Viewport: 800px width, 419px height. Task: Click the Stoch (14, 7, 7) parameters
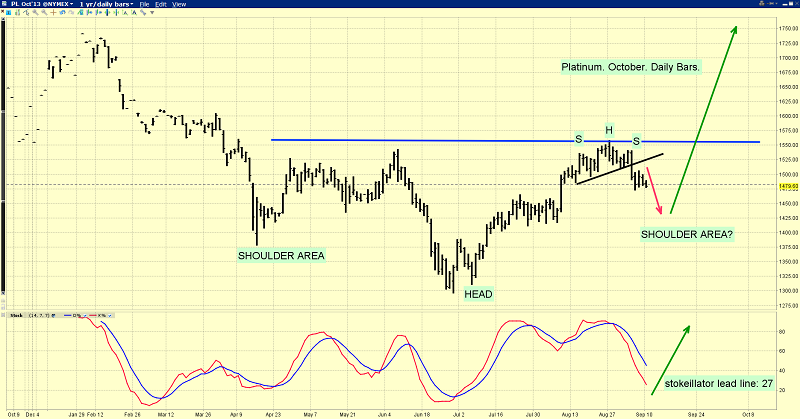coord(39,315)
